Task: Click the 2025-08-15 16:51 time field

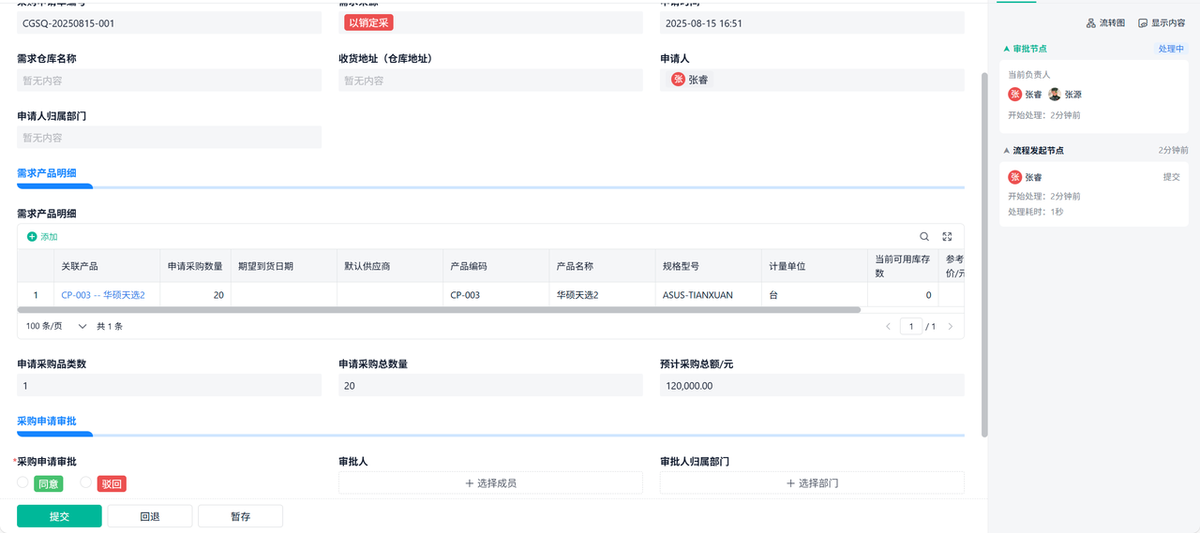Action: click(x=812, y=22)
